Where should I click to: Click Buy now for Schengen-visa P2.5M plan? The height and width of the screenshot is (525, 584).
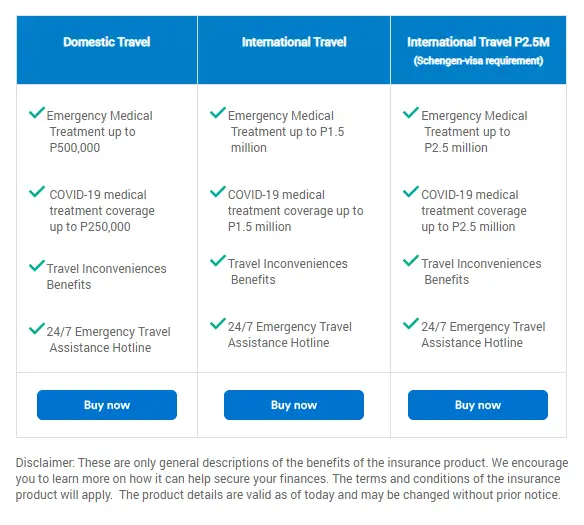click(478, 405)
